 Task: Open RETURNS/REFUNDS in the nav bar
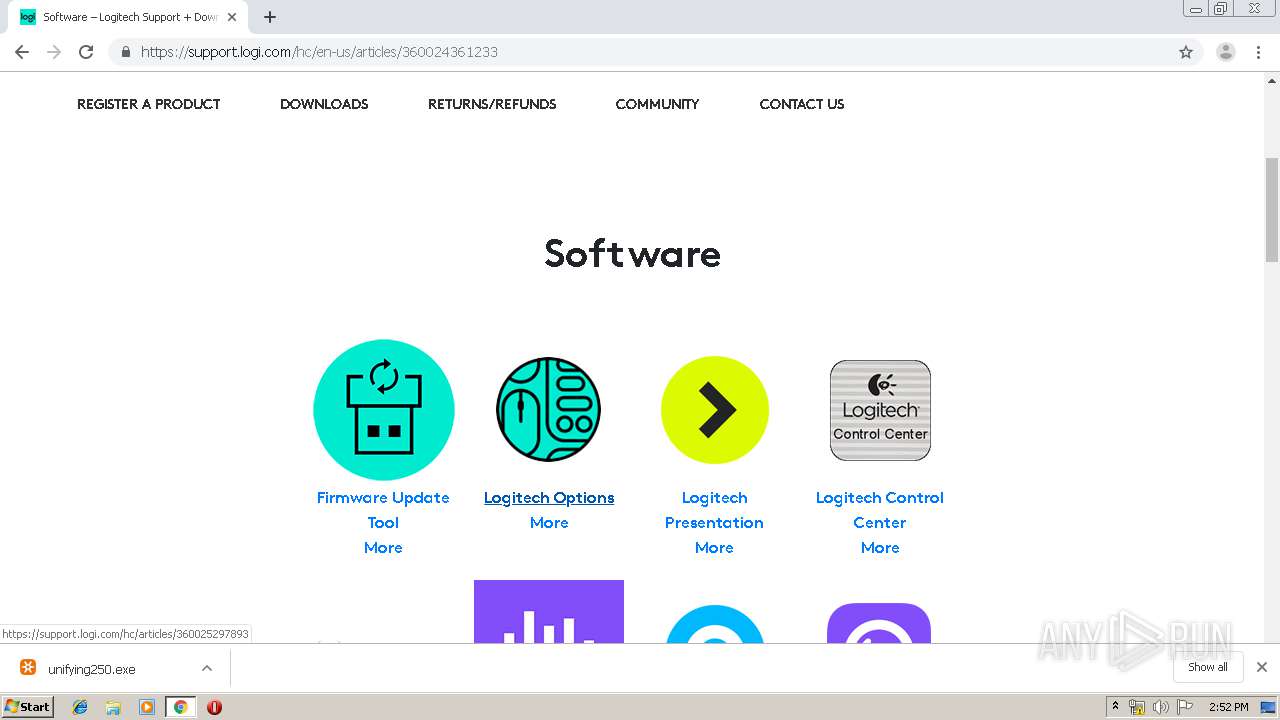[492, 104]
